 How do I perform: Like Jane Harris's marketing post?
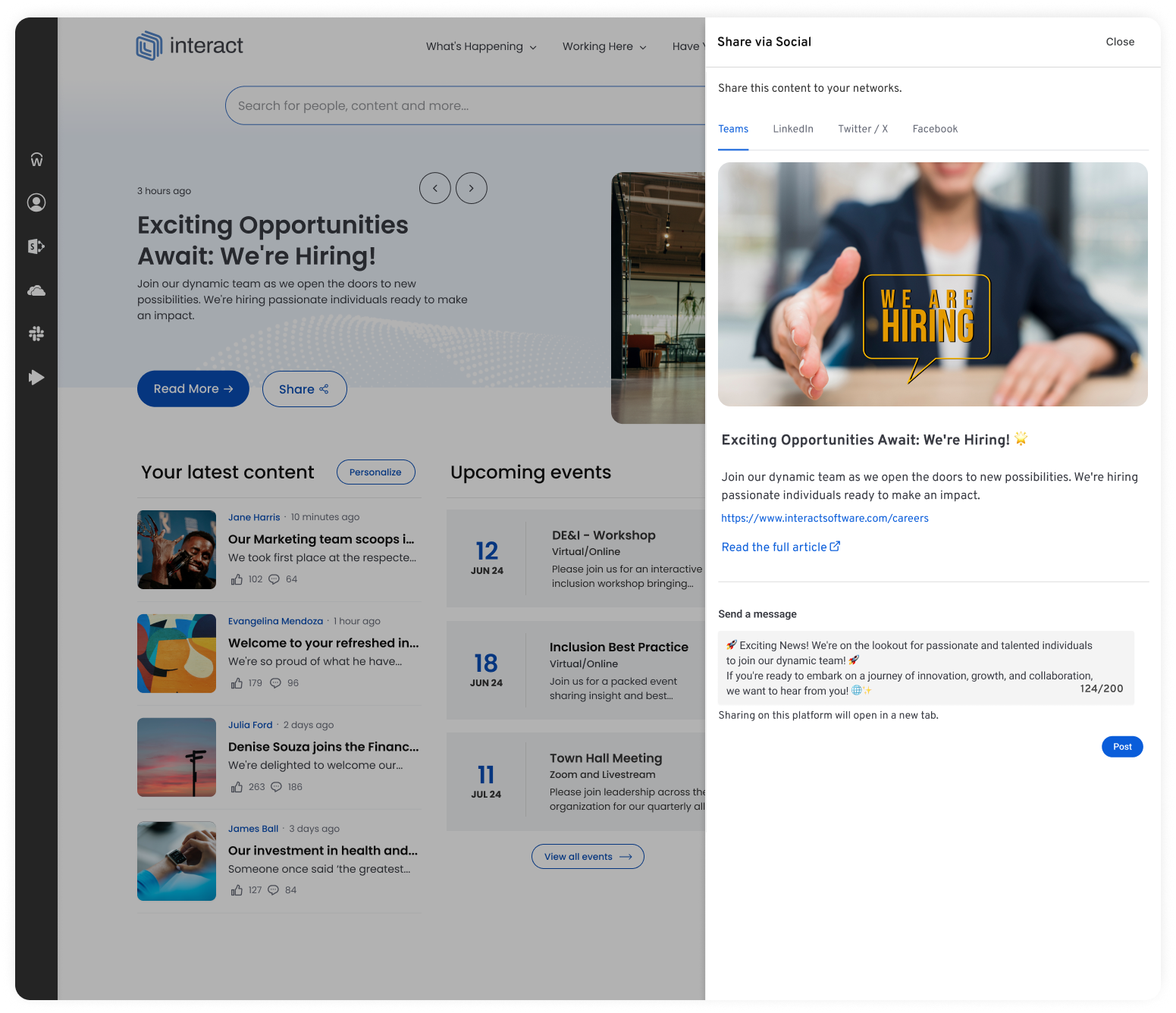(237, 579)
